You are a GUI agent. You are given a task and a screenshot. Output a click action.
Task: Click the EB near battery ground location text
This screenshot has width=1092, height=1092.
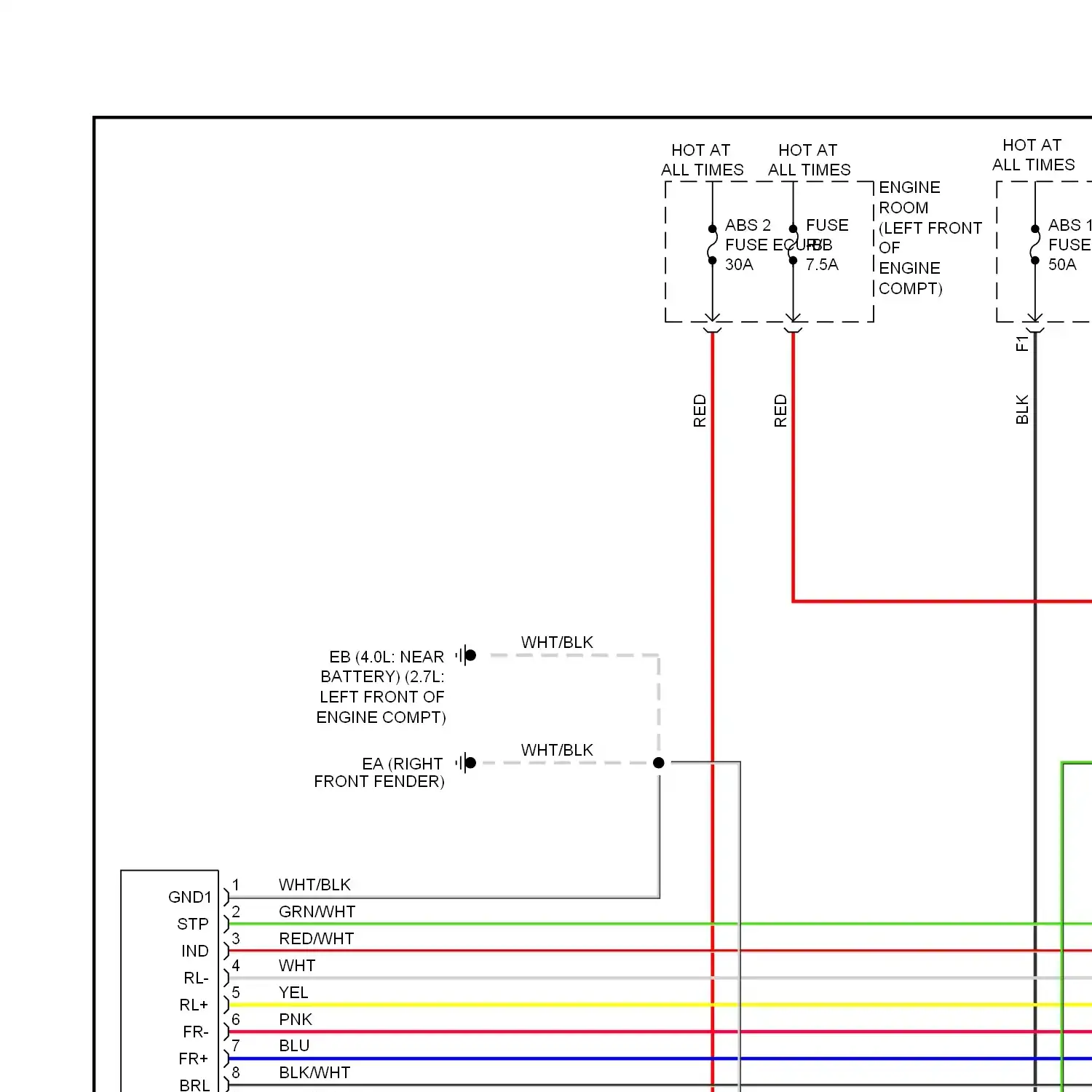381,687
